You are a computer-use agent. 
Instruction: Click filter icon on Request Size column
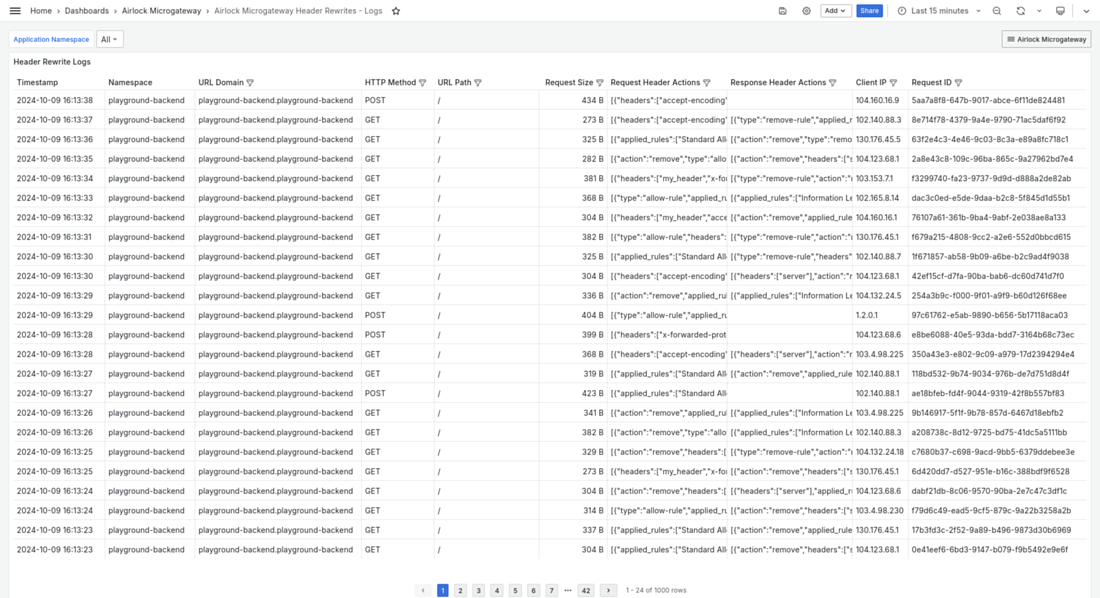point(600,83)
